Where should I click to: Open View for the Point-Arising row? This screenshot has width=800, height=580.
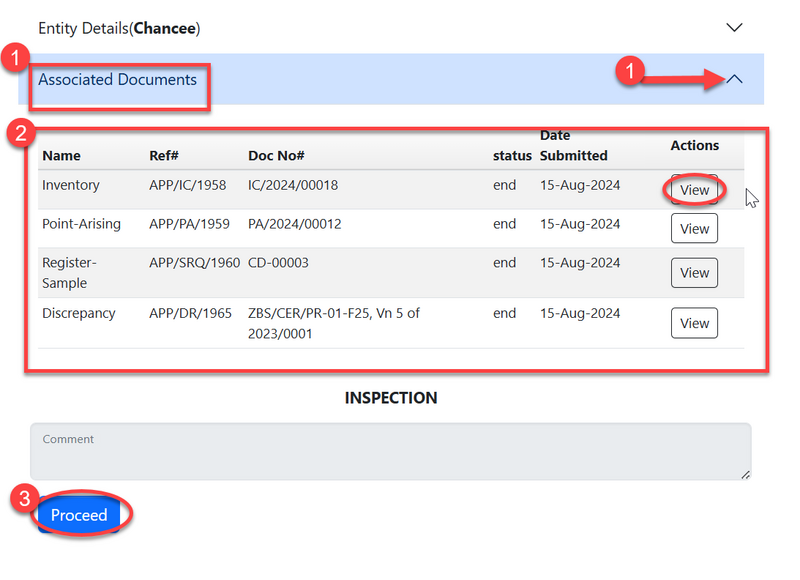tap(694, 229)
